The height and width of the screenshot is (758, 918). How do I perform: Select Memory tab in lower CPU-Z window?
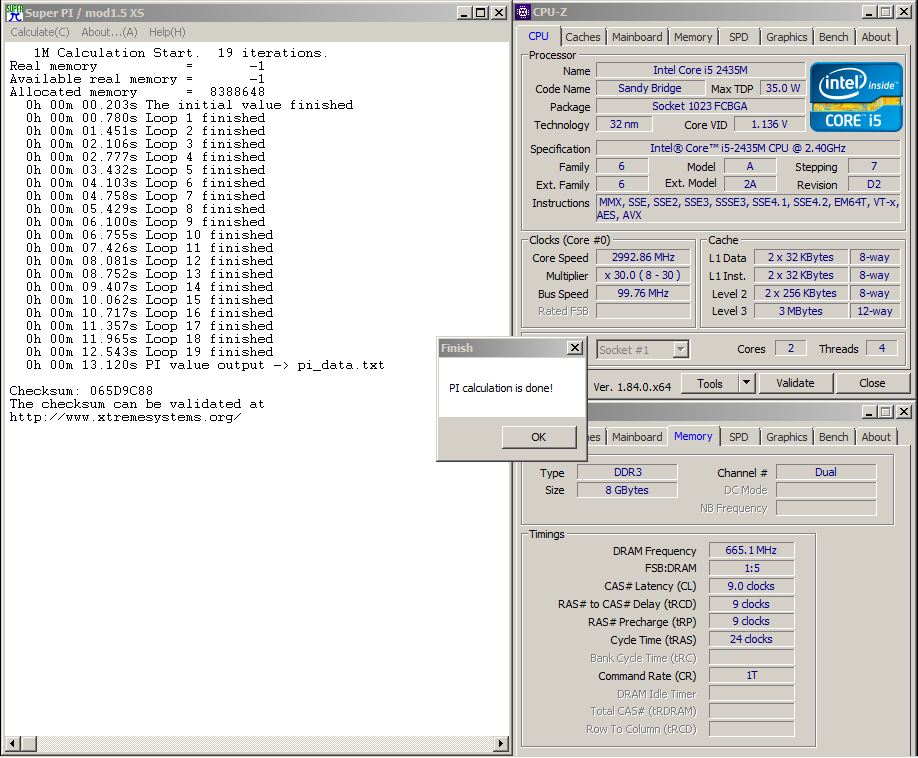[693, 436]
